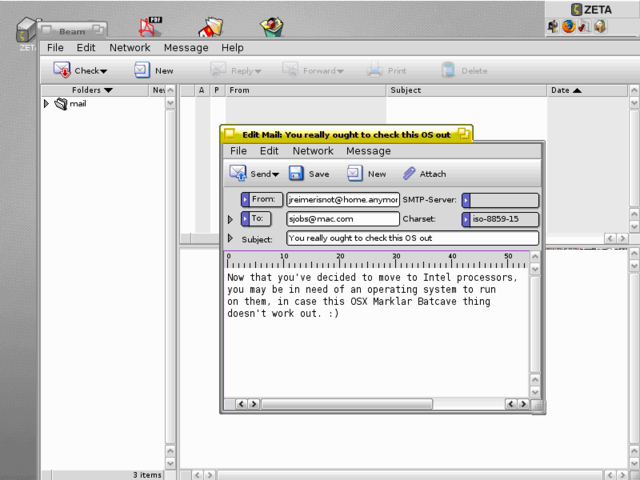Open the Help menu in Beam
The image size is (640, 480).
(x=232, y=47)
